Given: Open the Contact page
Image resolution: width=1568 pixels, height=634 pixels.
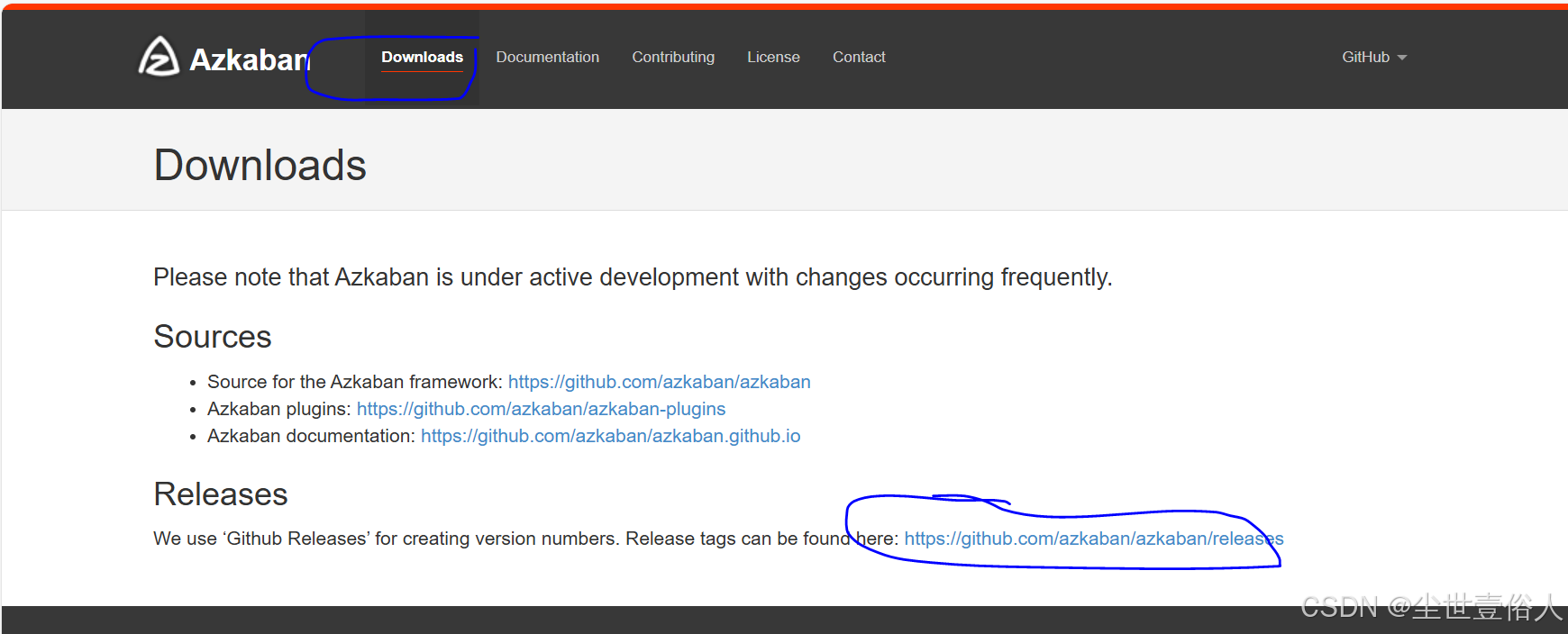Looking at the screenshot, I should point(859,57).
